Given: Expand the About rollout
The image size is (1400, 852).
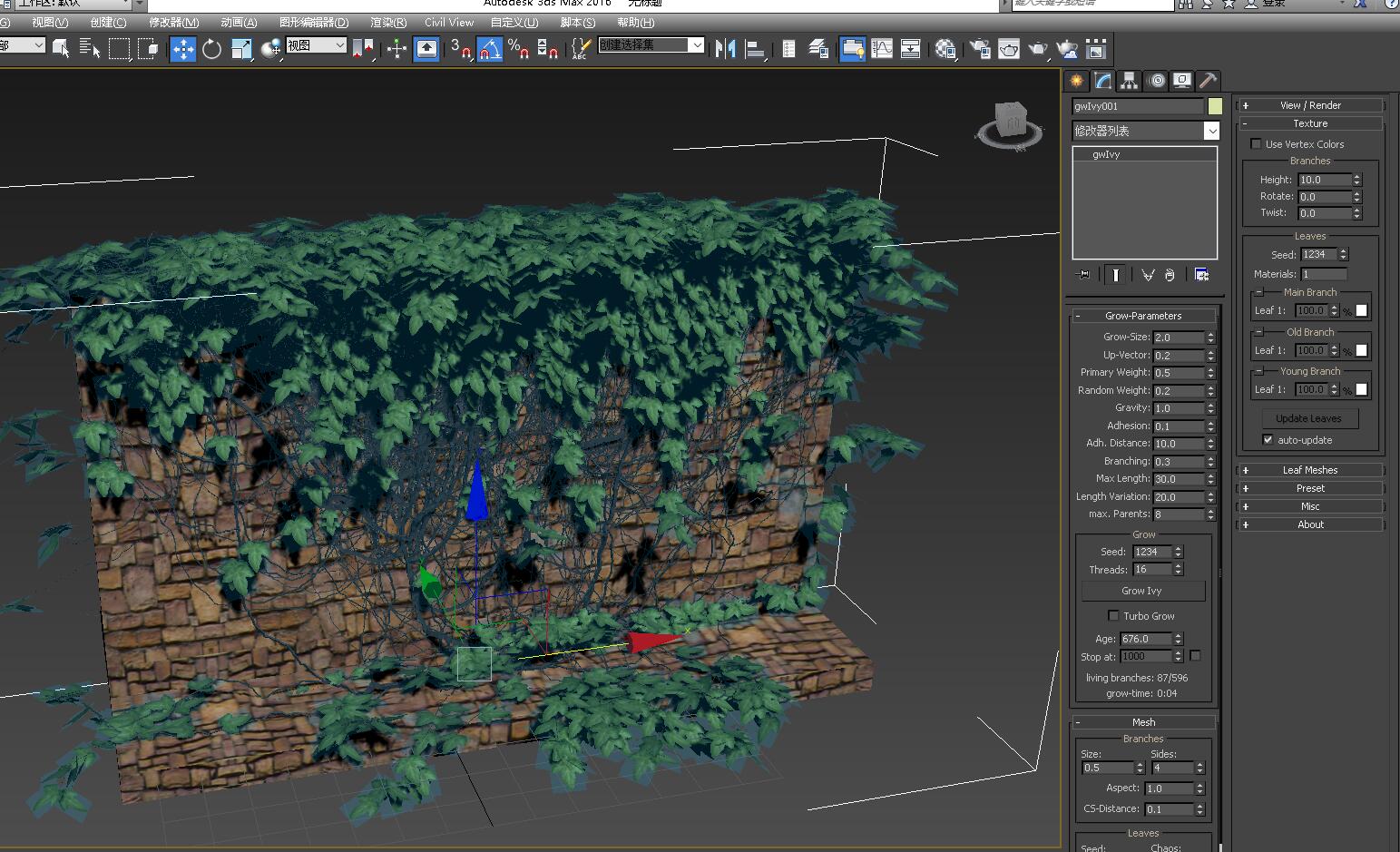Looking at the screenshot, I should tap(1310, 524).
